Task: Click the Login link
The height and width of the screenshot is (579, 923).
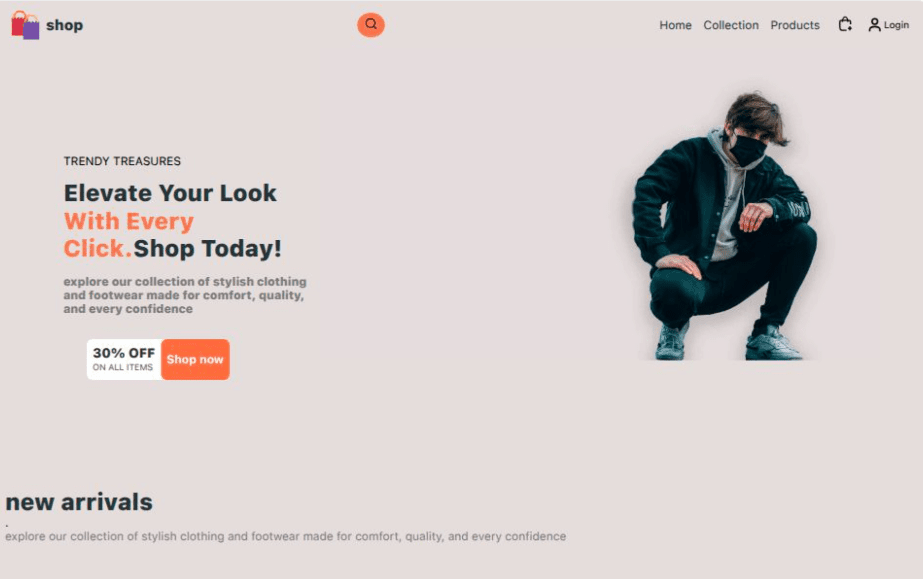Action: click(896, 25)
